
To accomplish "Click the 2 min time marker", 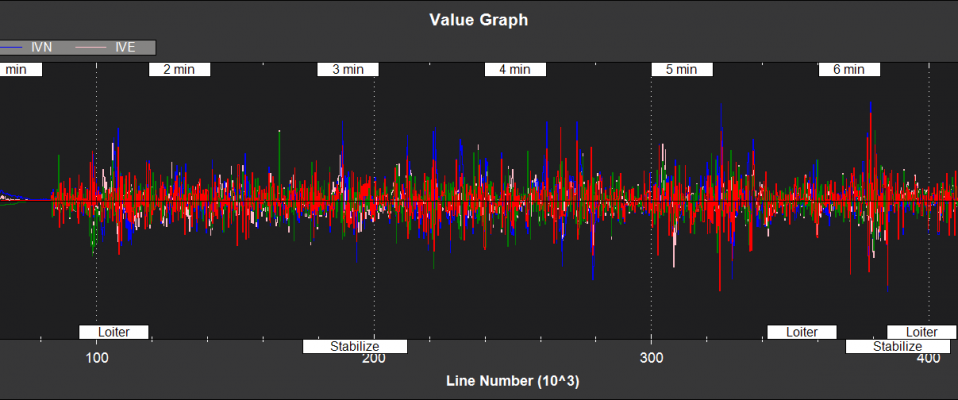I will [179, 70].
